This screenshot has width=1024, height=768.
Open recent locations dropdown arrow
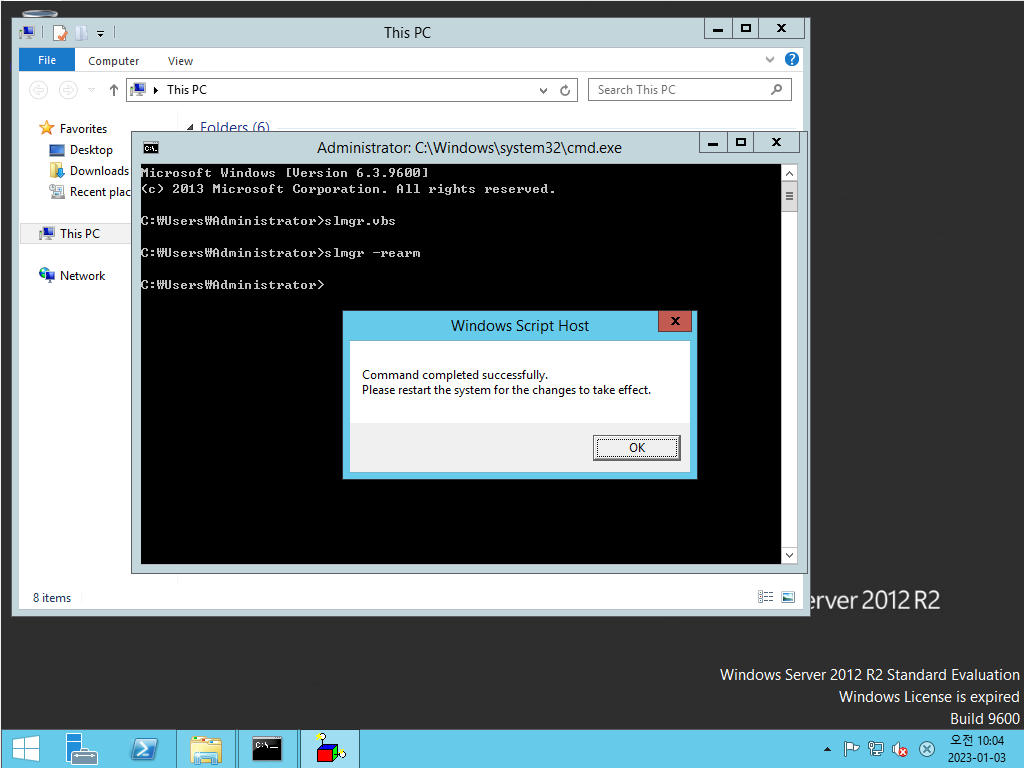91,89
